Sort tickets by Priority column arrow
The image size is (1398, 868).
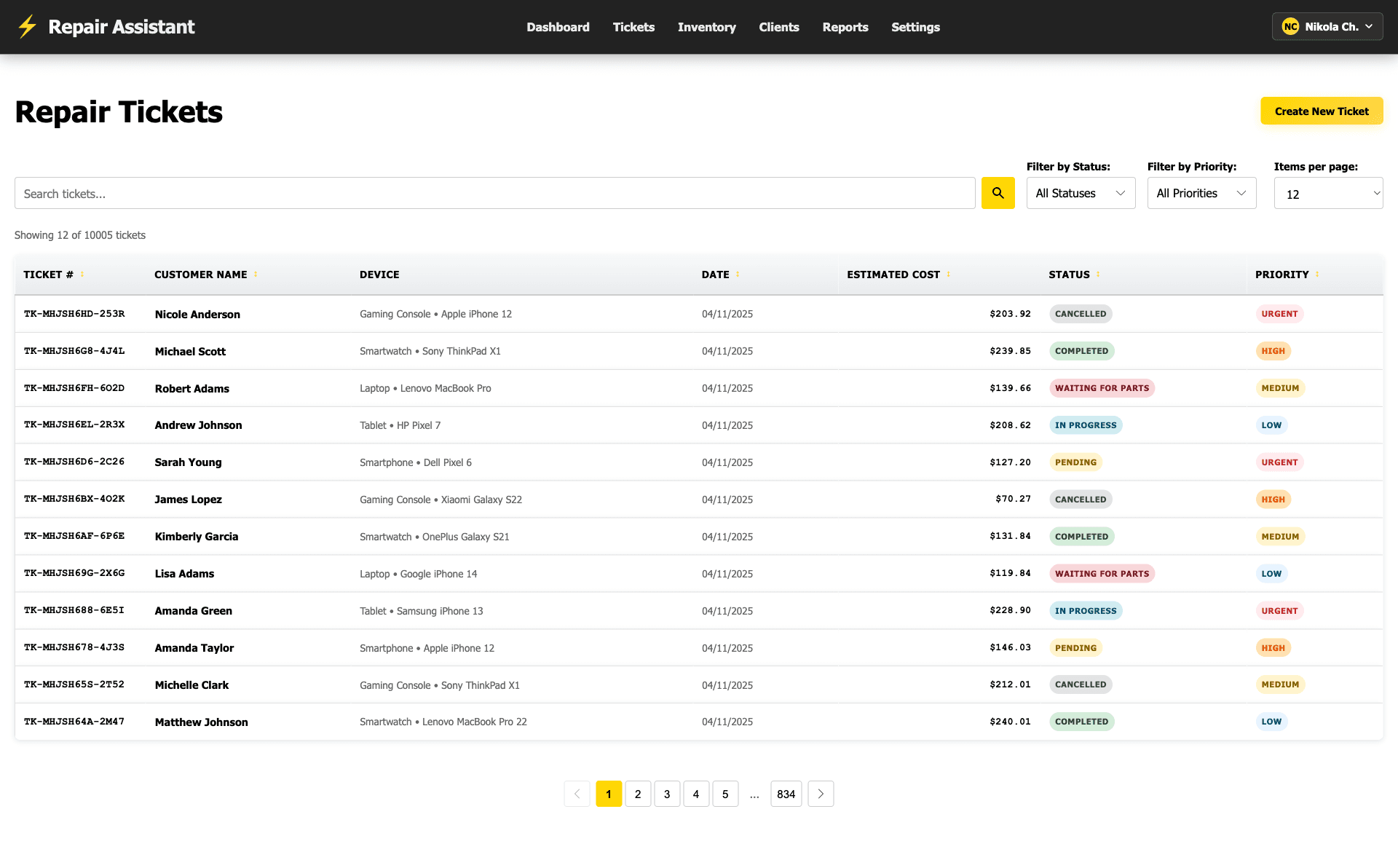tap(1317, 275)
